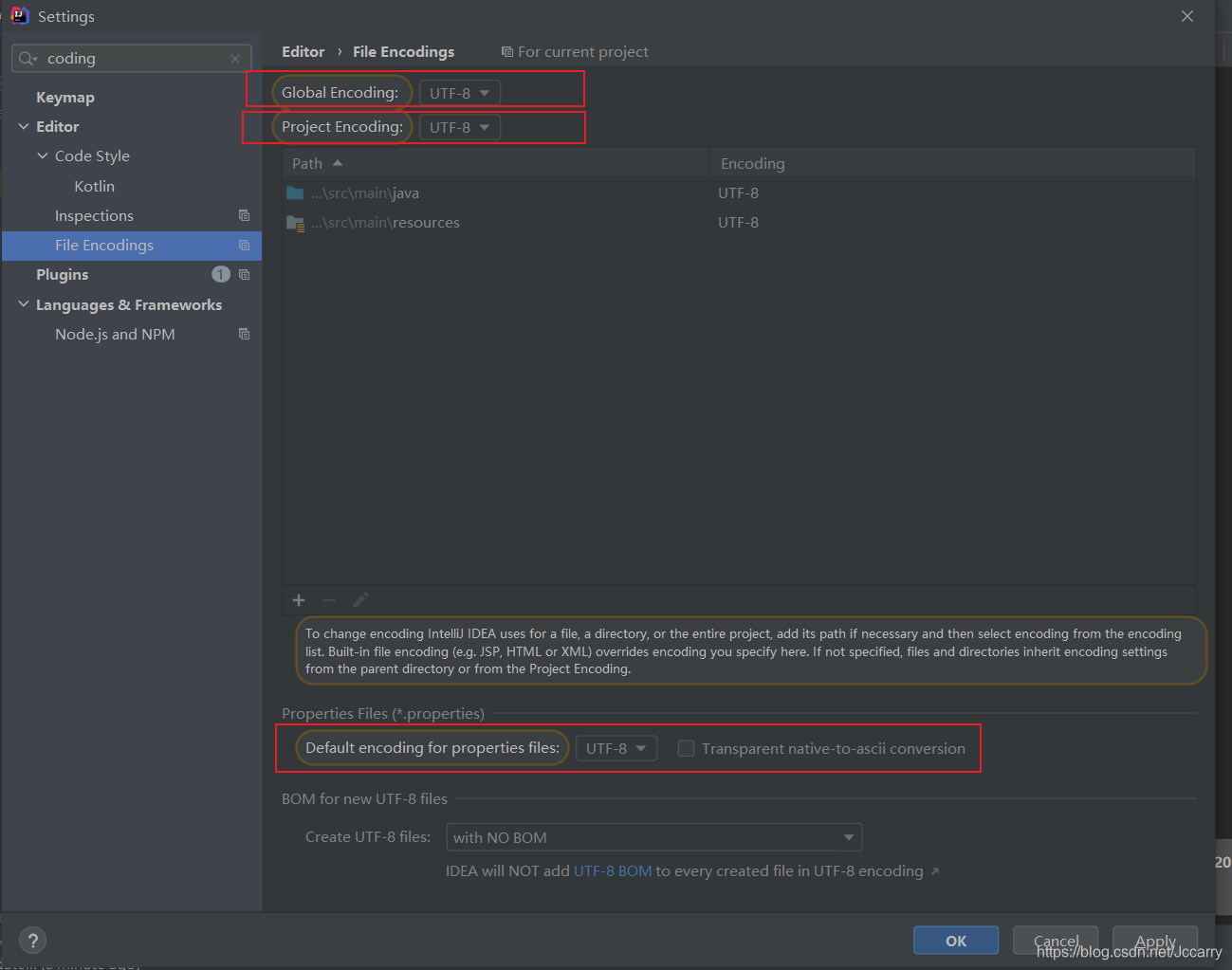This screenshot has height=970, width=1232.
Task: Click the add path plus icon
Action: [x=299, y=600]
